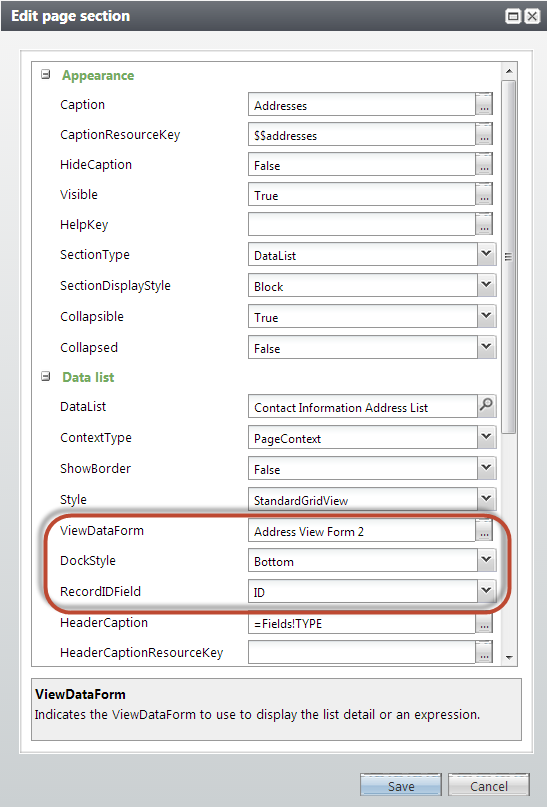Image resolution: width=547 pixels, height=807 pixels.
Task: Open the ShowBorder value dropdown
Action: point(486,468)
